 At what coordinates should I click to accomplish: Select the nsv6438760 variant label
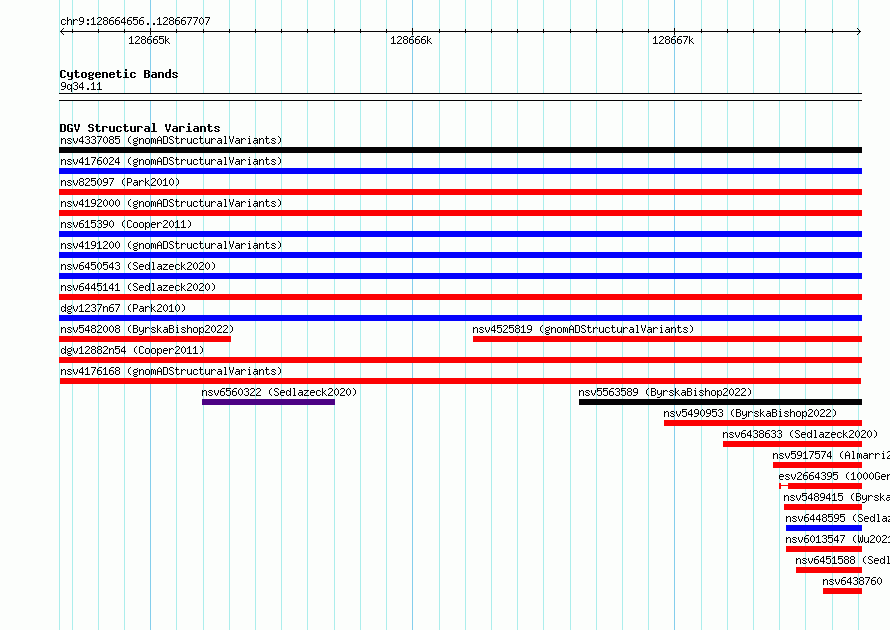tap(853, 581)
